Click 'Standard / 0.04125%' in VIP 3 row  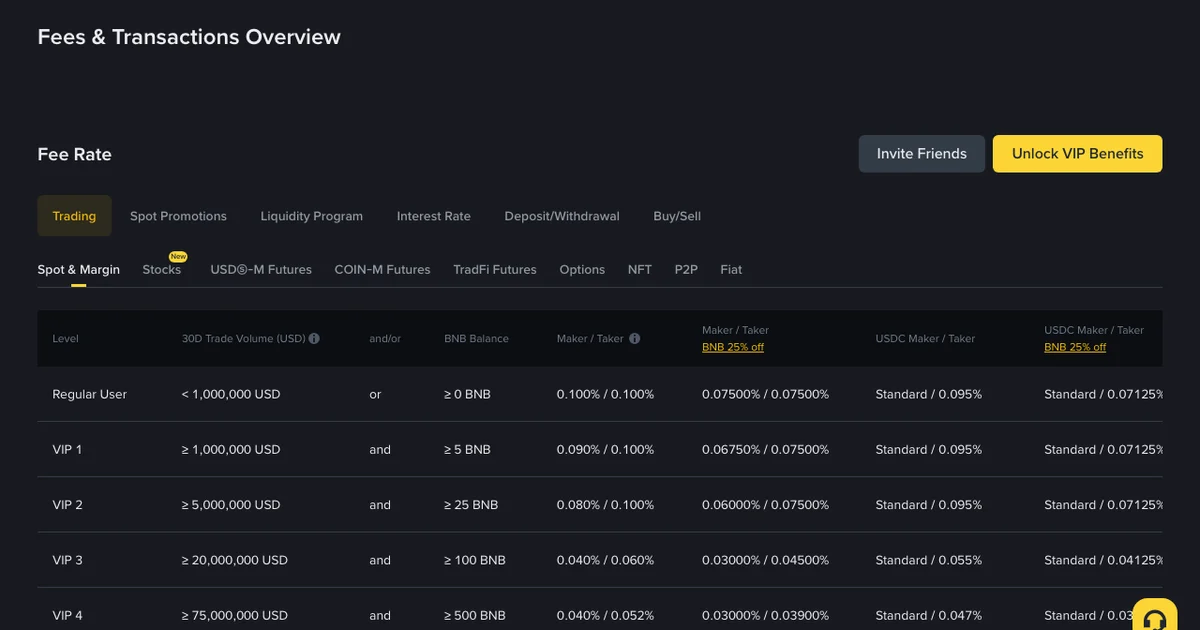coord(1103,561)
